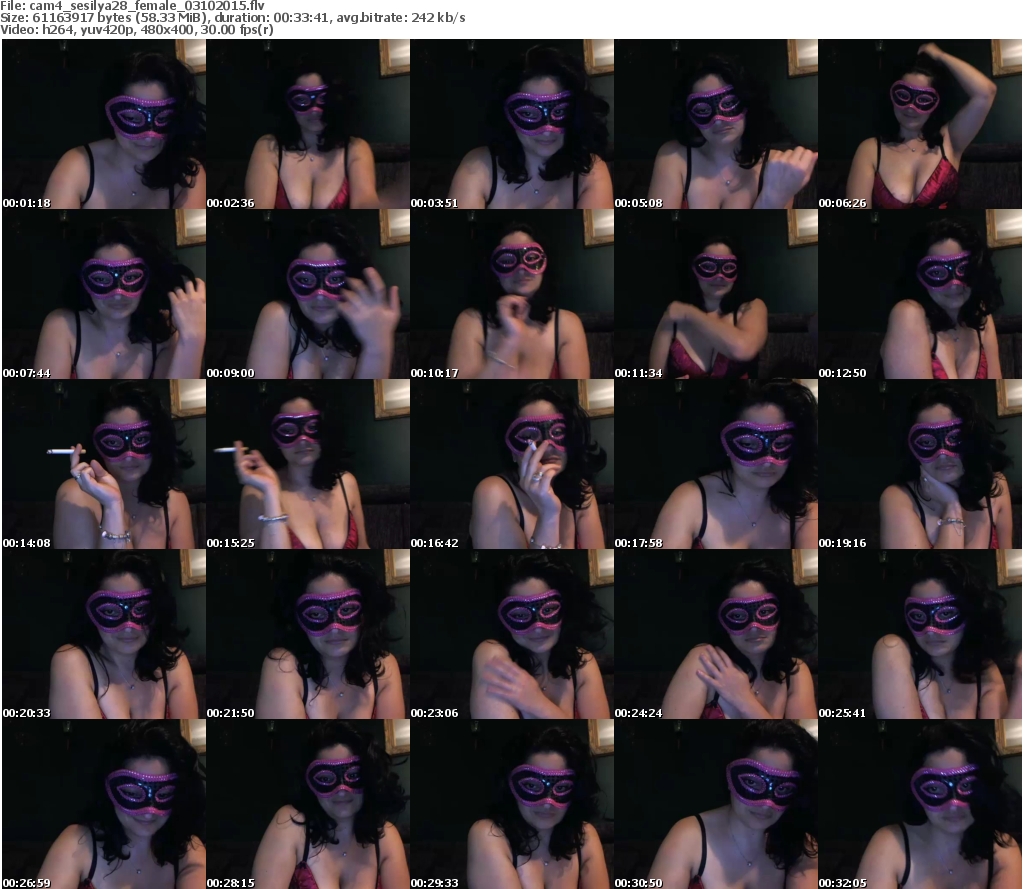
Task: Select the 00:15:25 frame
Action: [x=308, y=464]
